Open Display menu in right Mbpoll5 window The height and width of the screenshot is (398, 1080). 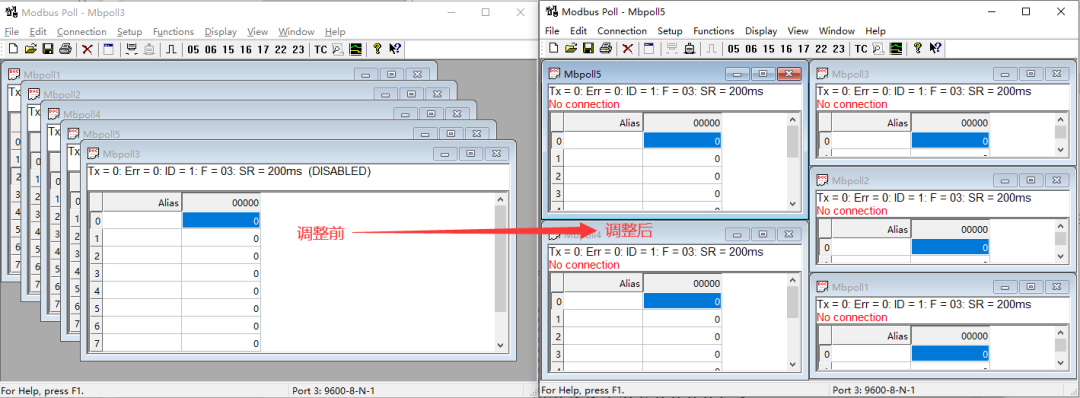click(x=761, y=31)
